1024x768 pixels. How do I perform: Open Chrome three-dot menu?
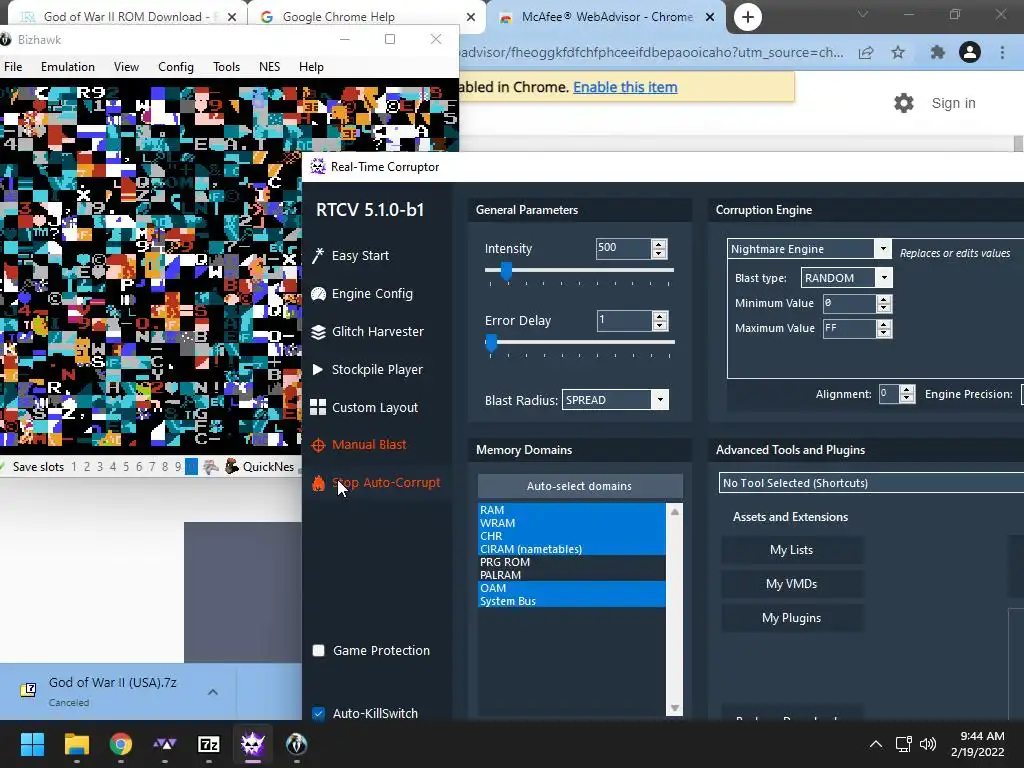(x=1002, y=52)
